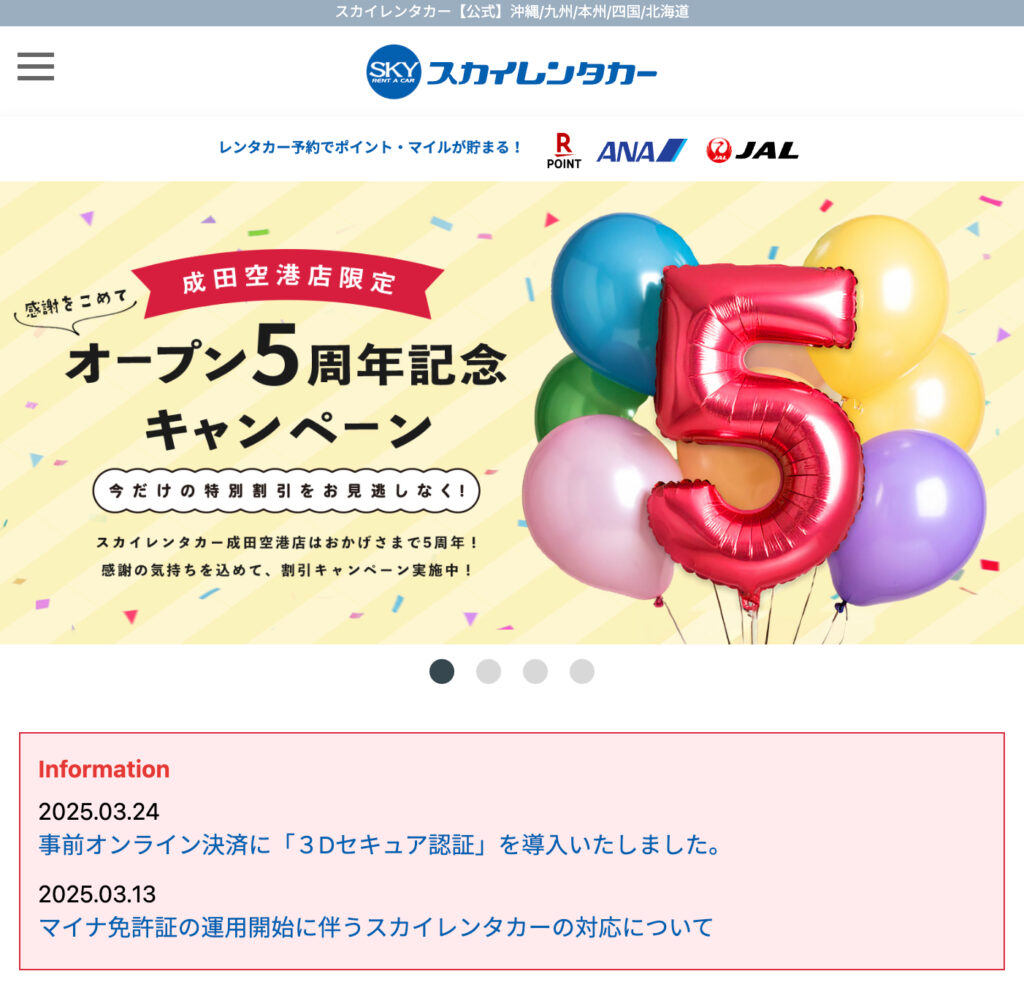Click the 2025.03.24 news date
The image size is (1024, 1001).
tap(99, 812)
